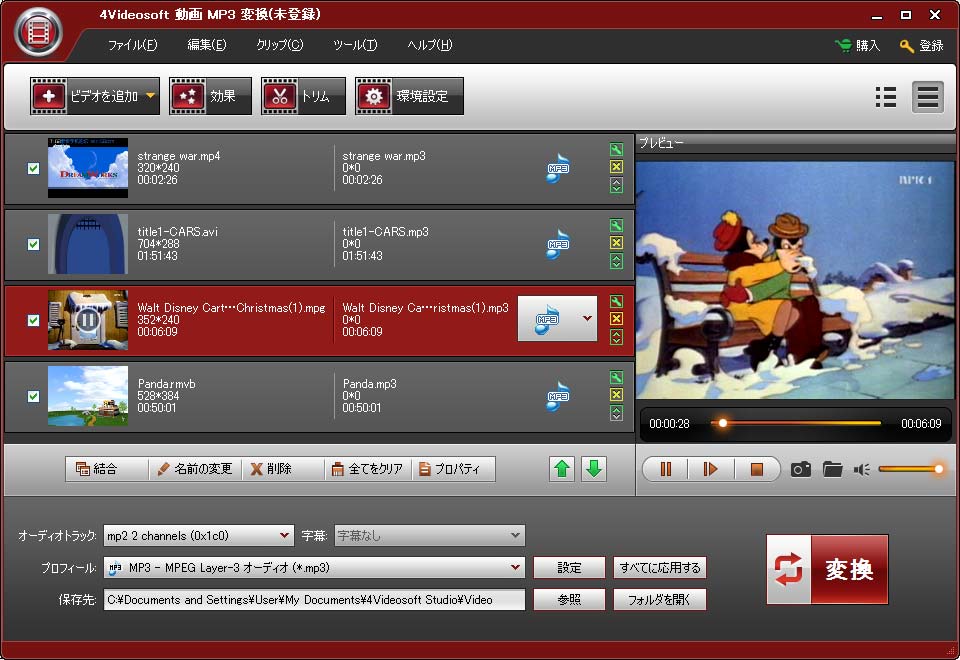Open the snapshot folder icon
Image resolution: width=960 pixels, height=660 pixels.
point(832,469)
